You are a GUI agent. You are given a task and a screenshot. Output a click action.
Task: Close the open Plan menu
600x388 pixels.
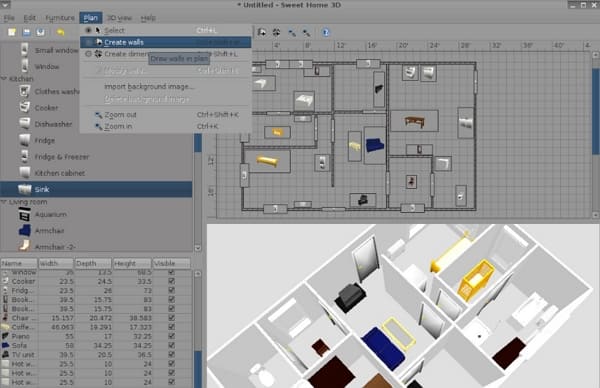click(x=91, y=18)
